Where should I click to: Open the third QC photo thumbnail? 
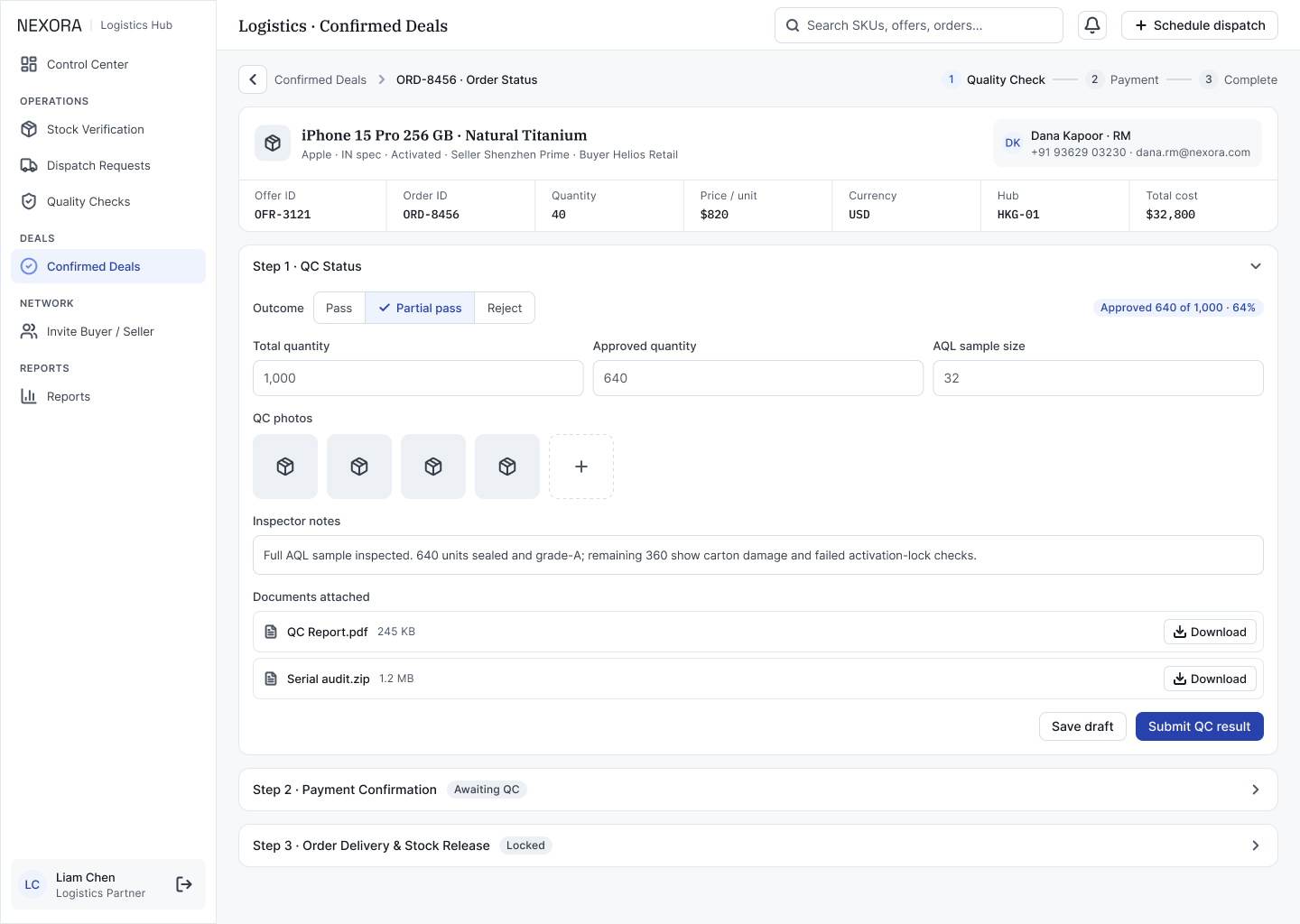coord(433,467)
